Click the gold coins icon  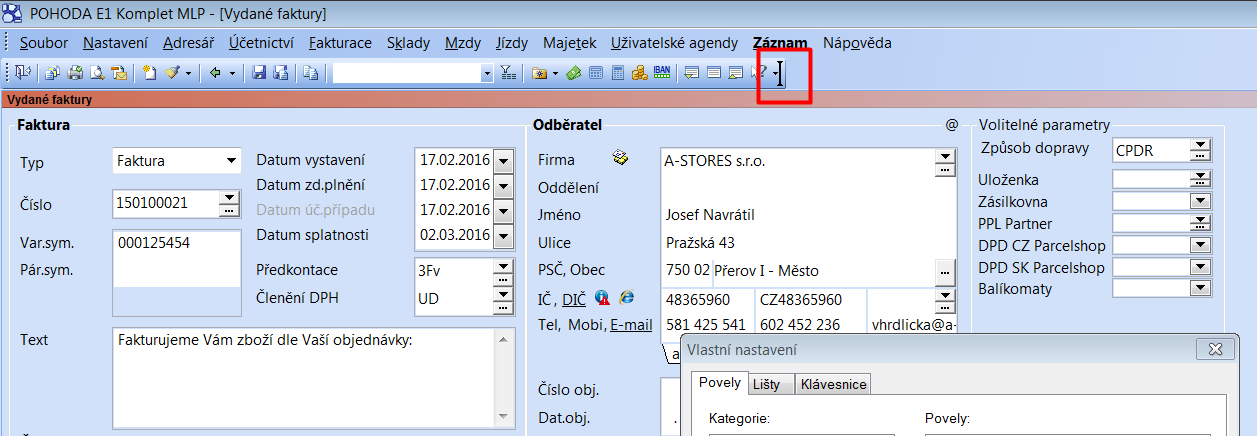click(639, 72)
